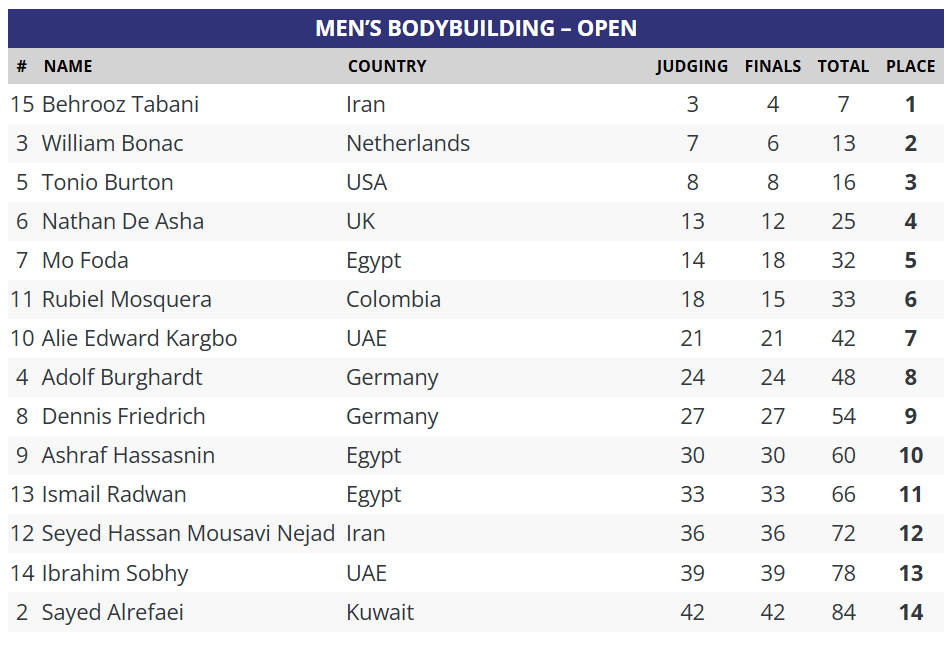Click on Tonio Burton's name
952x646 pixels.
(x=107, y=183)
